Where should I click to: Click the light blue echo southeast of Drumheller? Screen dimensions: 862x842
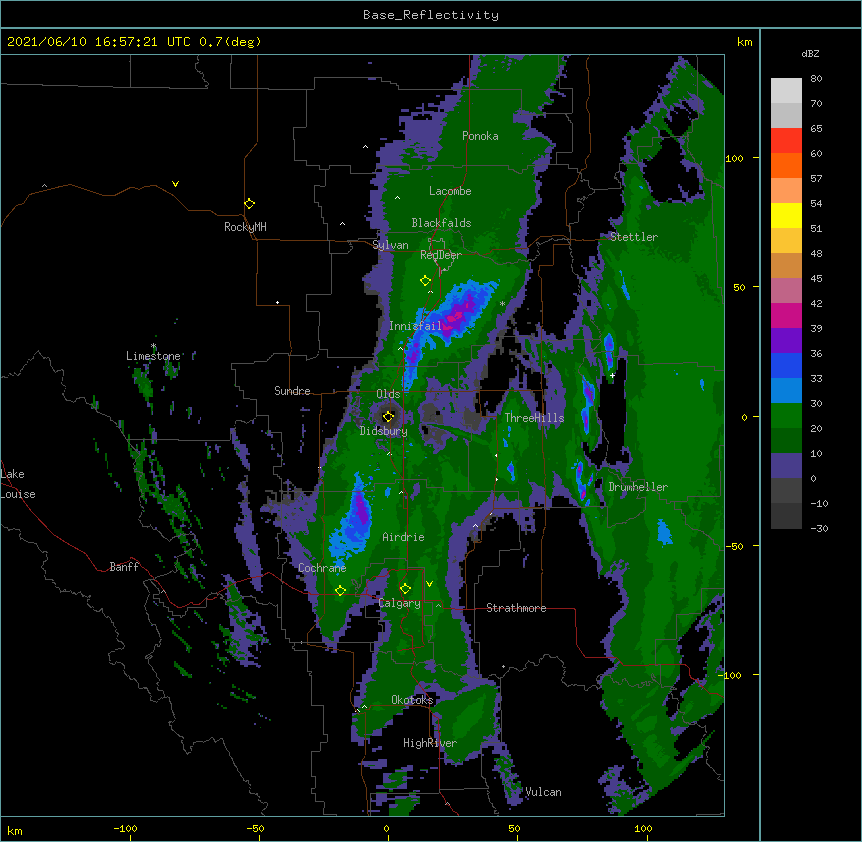pyautogui.click(x=665, y=532)
